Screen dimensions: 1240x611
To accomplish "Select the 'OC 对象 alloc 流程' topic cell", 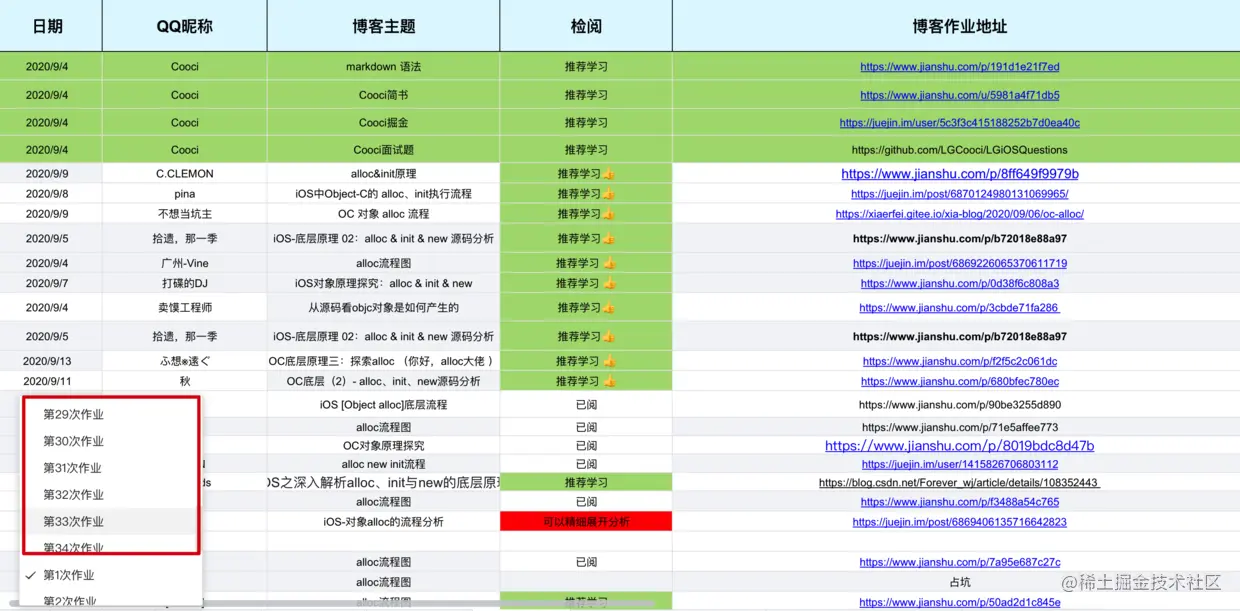I will click(x=384, y=214).
